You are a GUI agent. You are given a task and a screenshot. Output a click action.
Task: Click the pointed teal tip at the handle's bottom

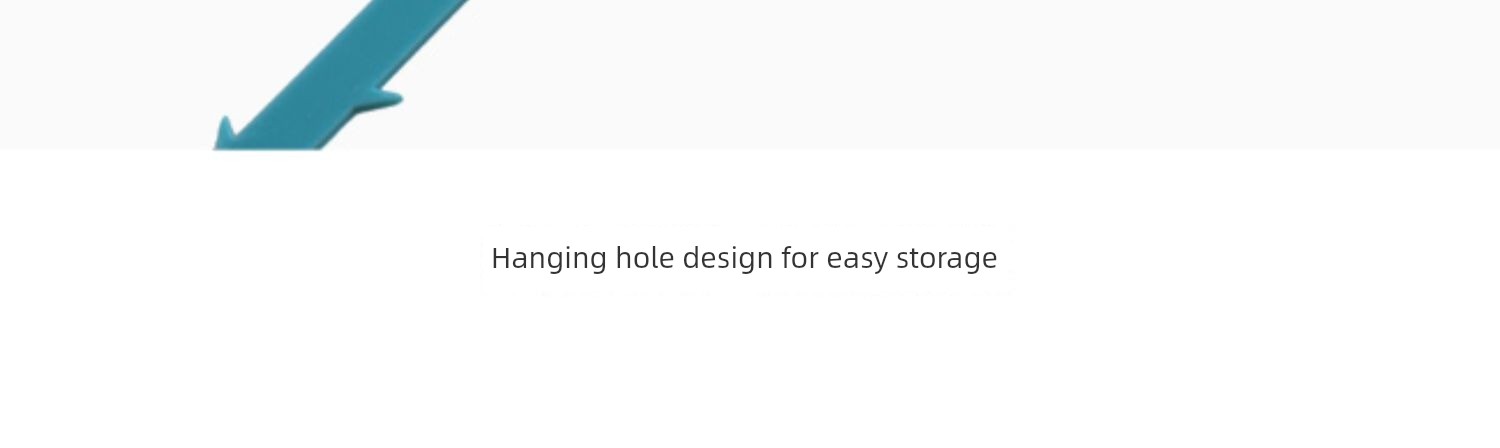point(225,133)
